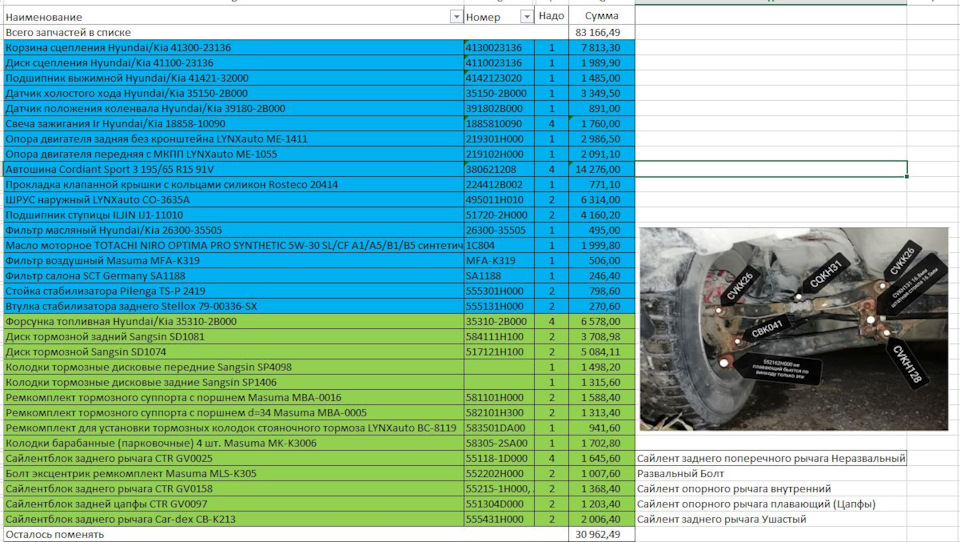Open the Номер column filter dropdown
Screen dimensions: 960x542
point(527,17)
